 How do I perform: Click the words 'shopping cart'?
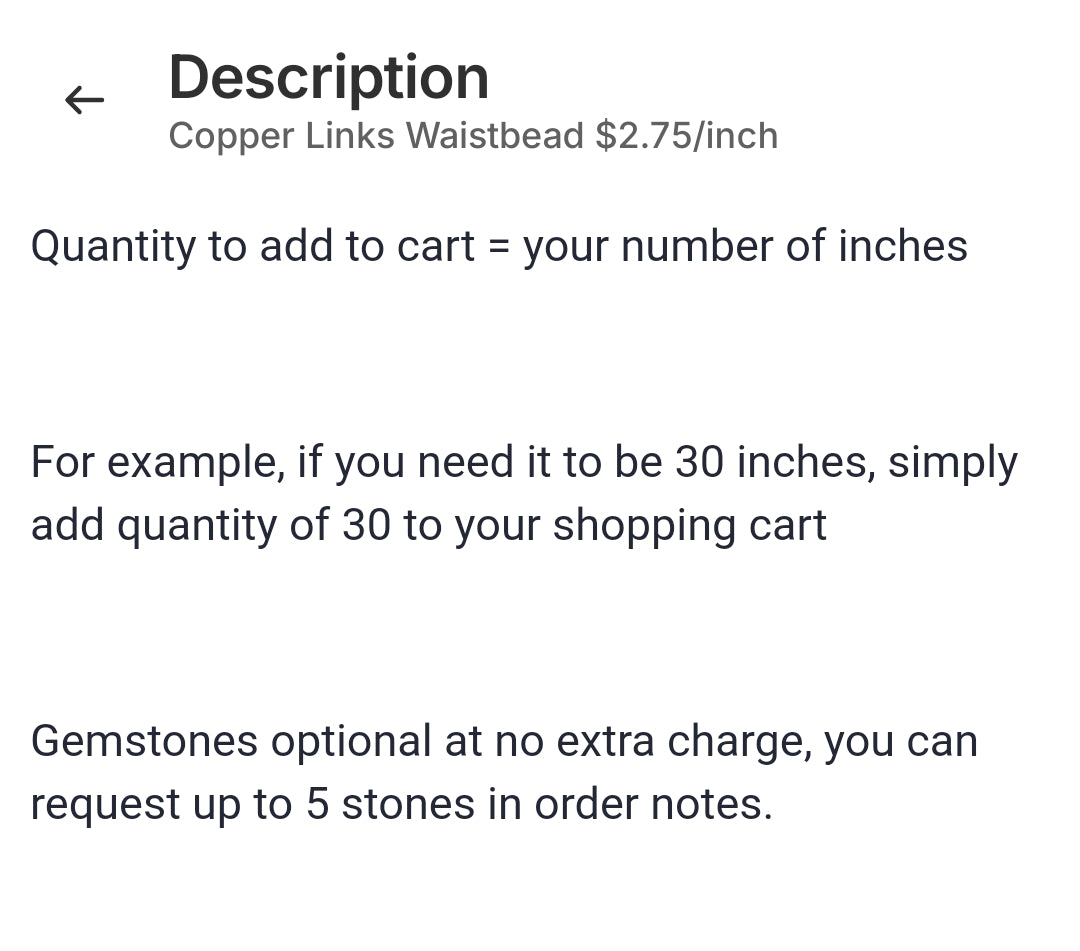tap(689, 525)
